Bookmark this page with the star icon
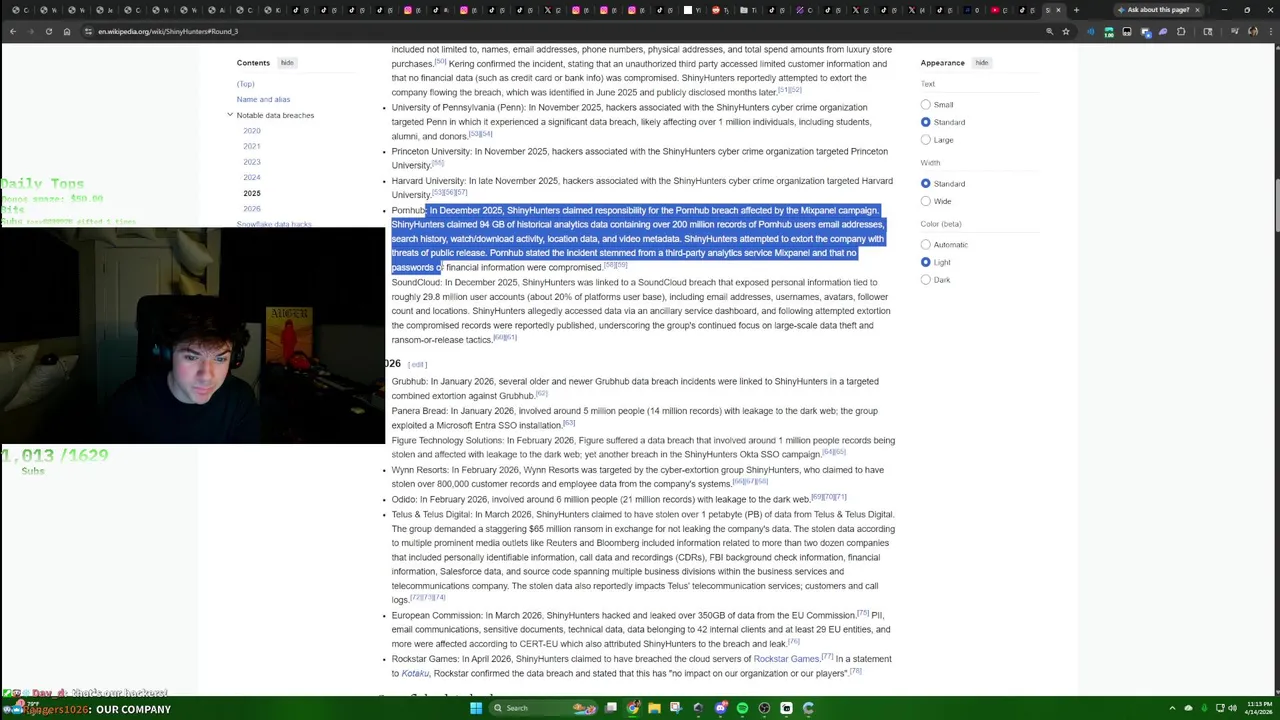 [x=1066, y=31]
